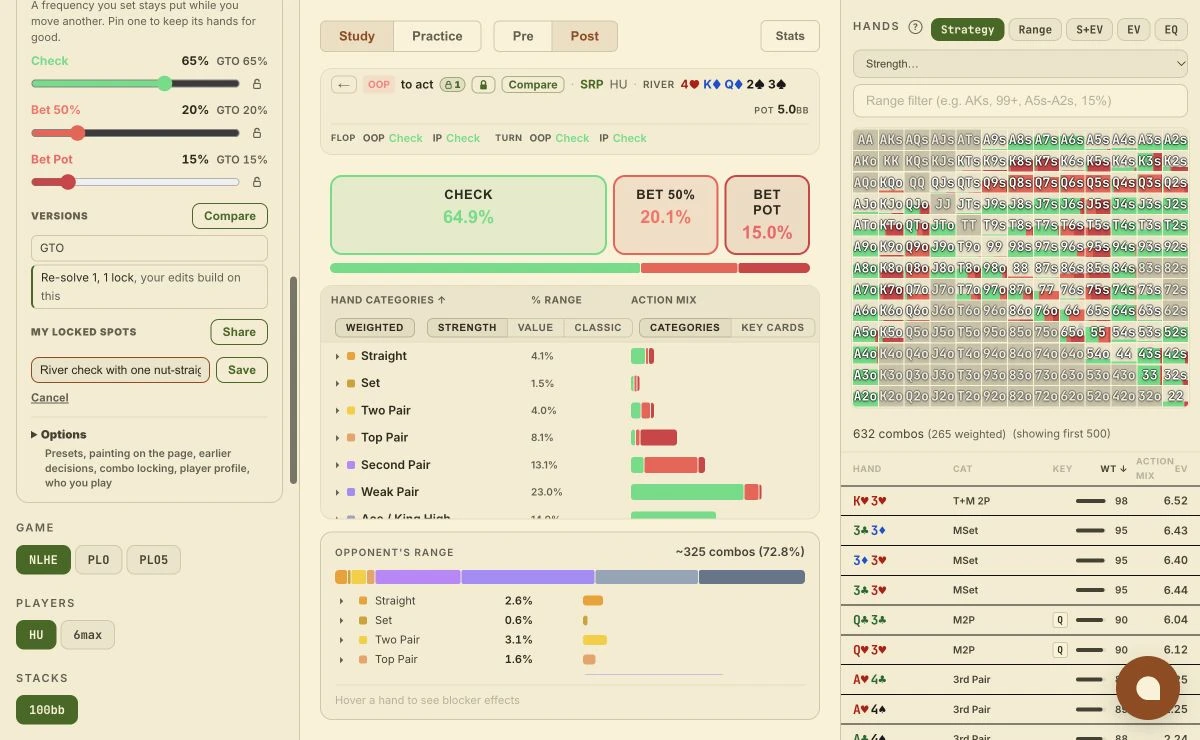Screen dimensions: 1200x740
Task: Select the Post tab
Action: (x=585, y=36)
